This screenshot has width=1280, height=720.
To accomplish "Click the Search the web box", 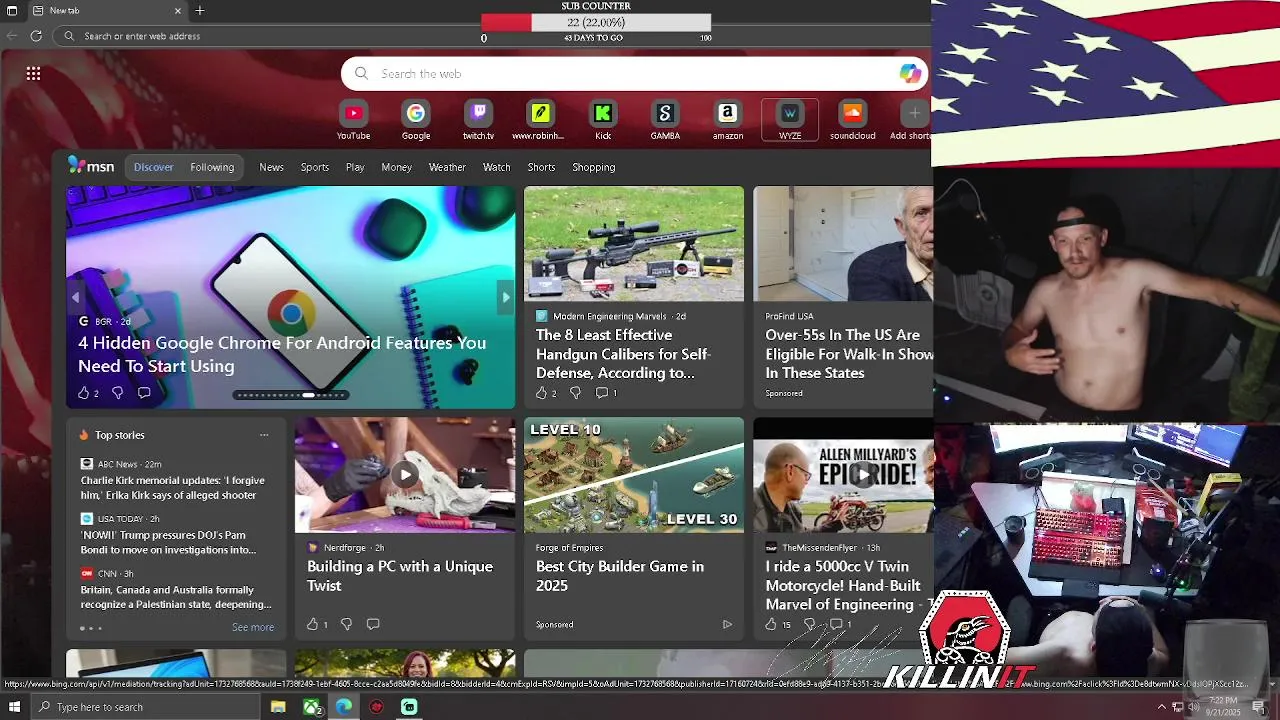I will (x=635, y=74).
